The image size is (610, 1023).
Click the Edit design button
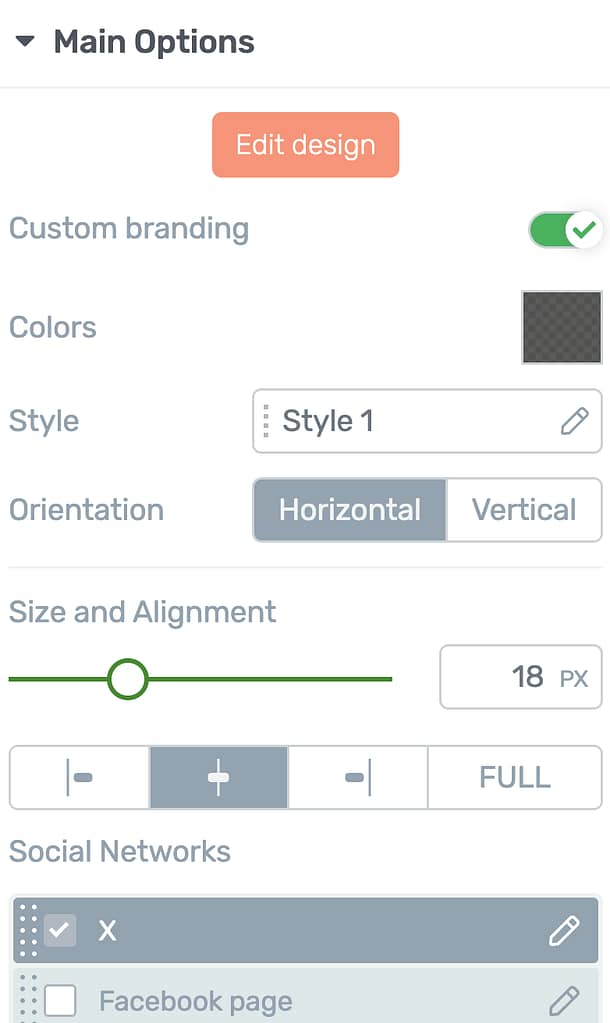(305, 145)
